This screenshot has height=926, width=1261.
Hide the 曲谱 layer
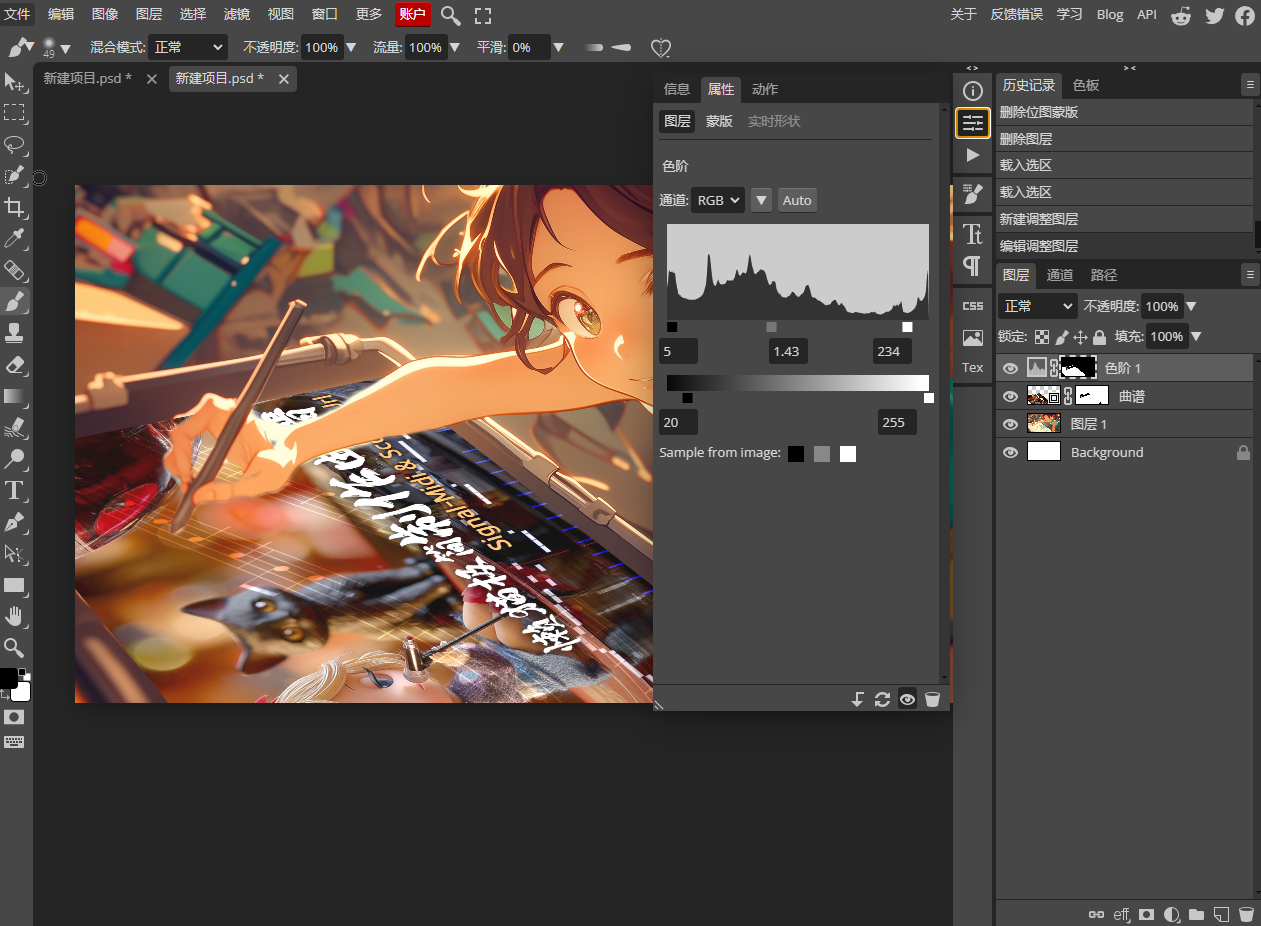[x=1010, y=396]
